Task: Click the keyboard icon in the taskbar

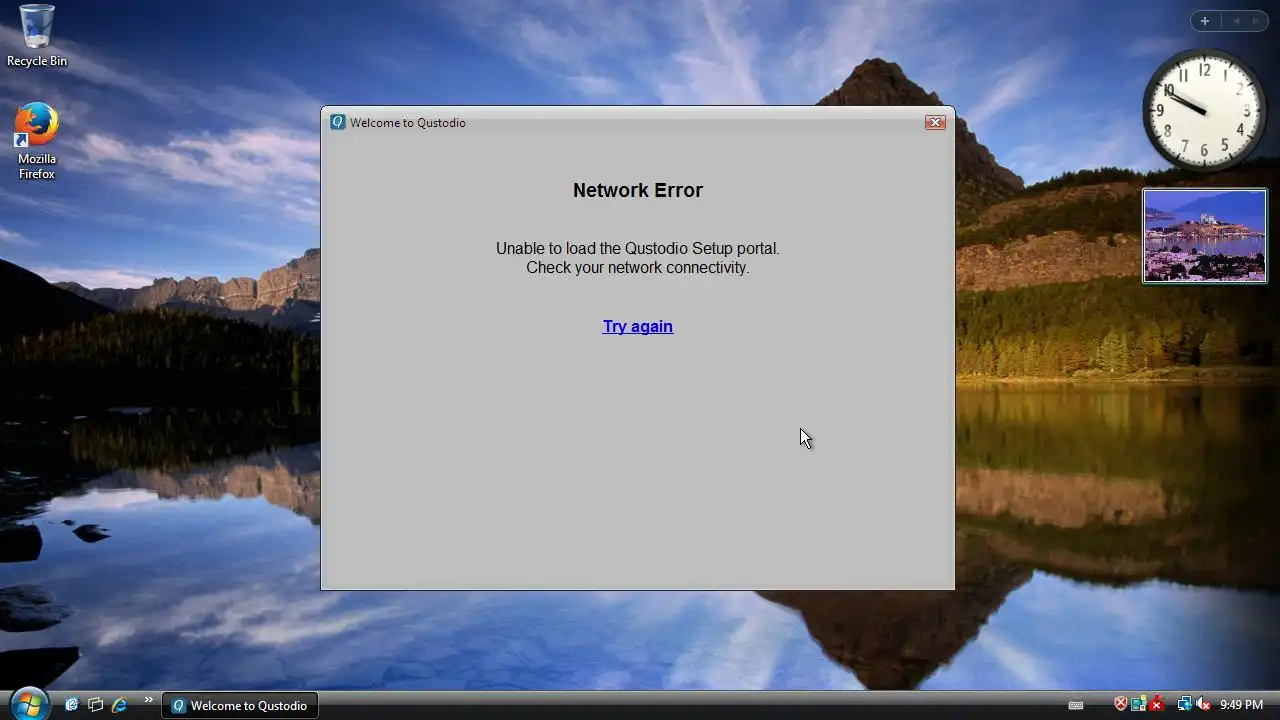Action: click(x=1076, y=705)
